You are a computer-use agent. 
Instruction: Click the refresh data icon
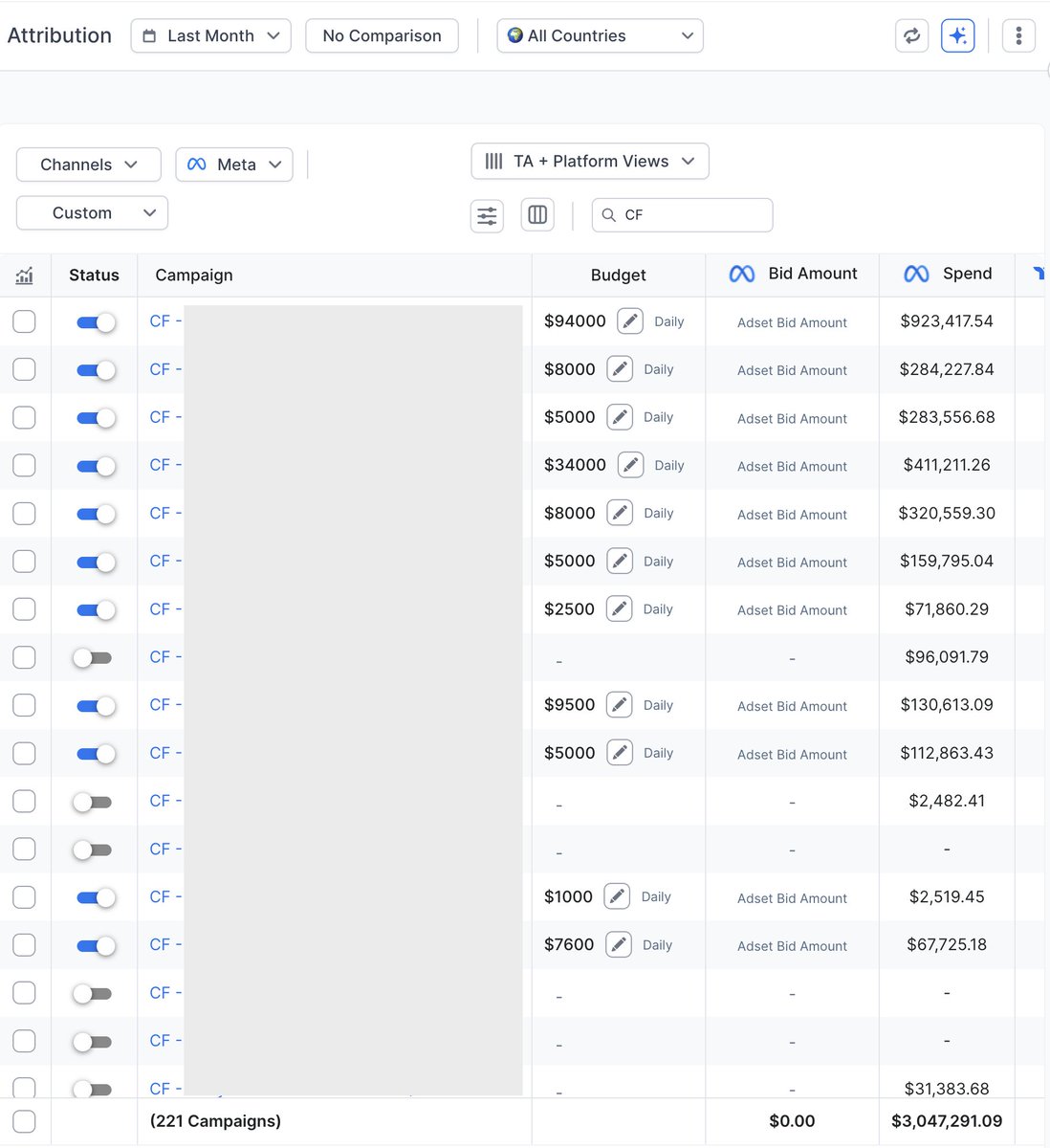click(x=911, y=35)
